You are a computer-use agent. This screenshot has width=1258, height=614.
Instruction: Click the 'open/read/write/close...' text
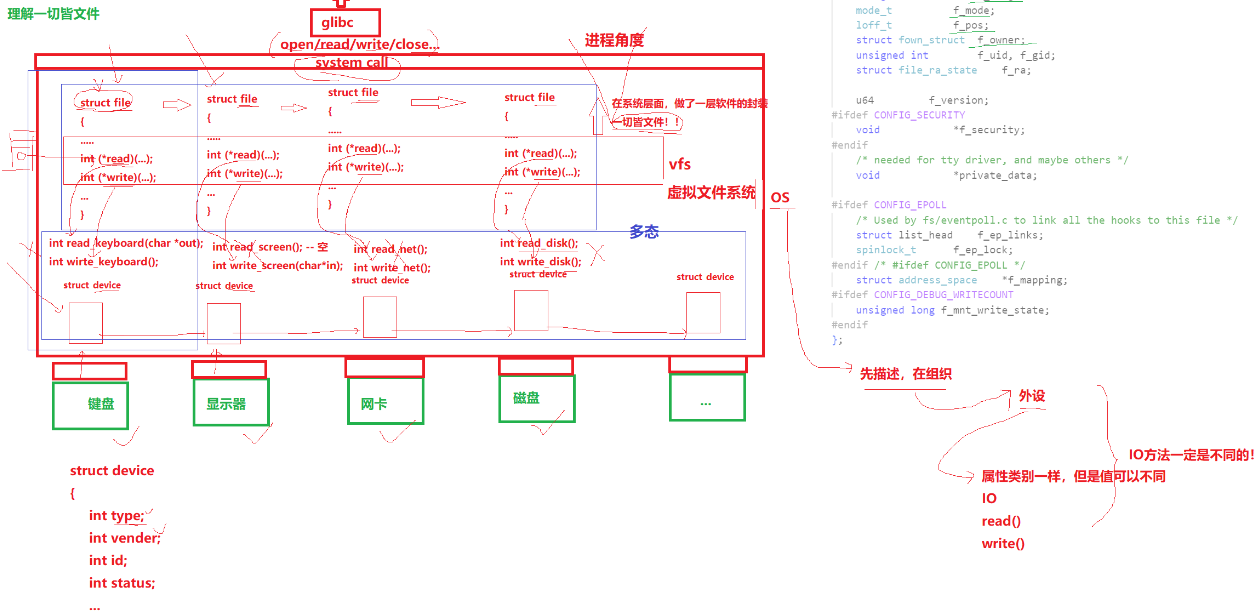pos(359,45)
